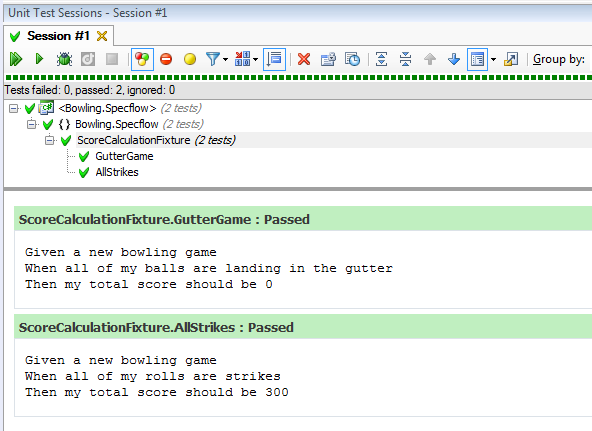Click 'Then my total score should be 0'
Image resolution: width=592 pixels, height=431 pixels.
(x=149, y=284)
